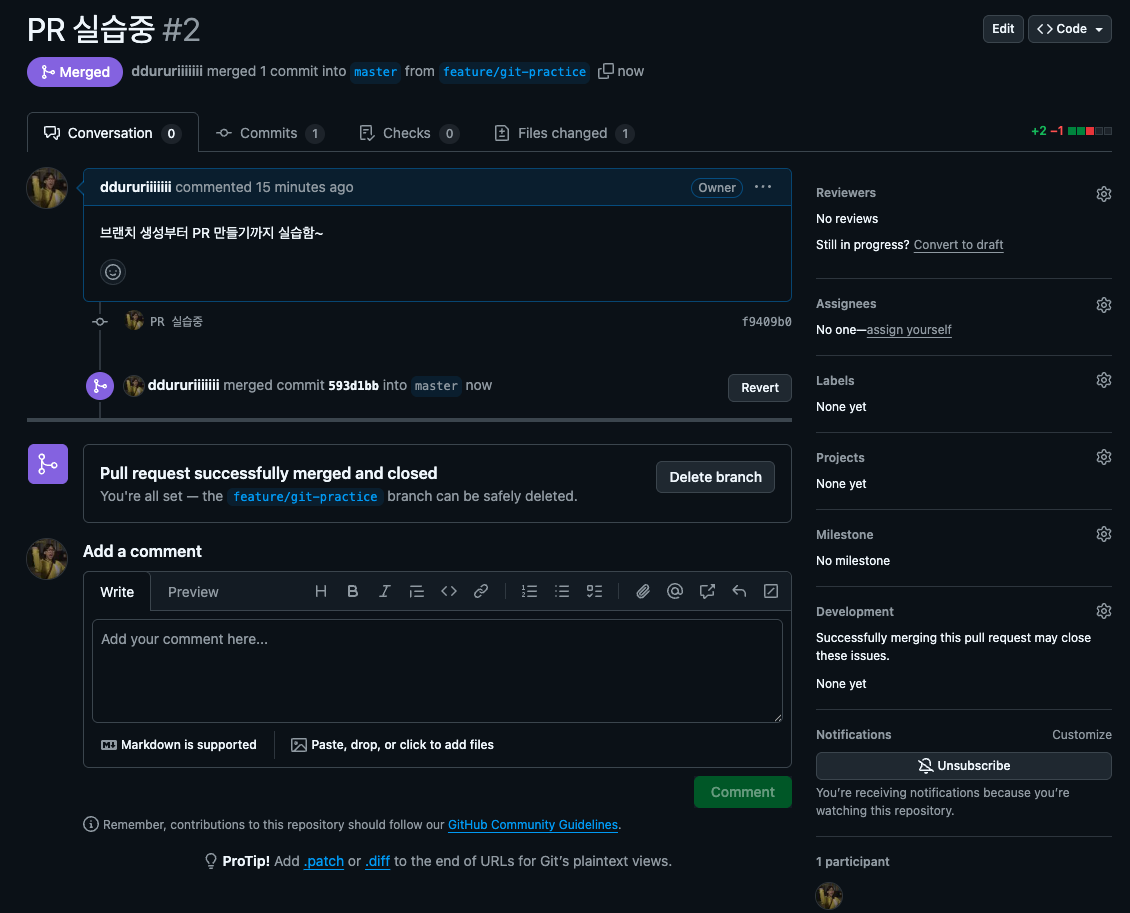The height and width of the screenshot is (913, 1130).
Task: Click the .diff link in ProTip
Action: [x=378, y=861]
